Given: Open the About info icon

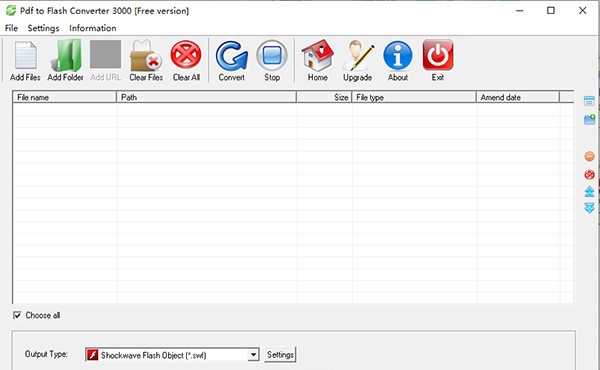Looking at the screenshot, I should pyautogui.click(x=398, y=56).
